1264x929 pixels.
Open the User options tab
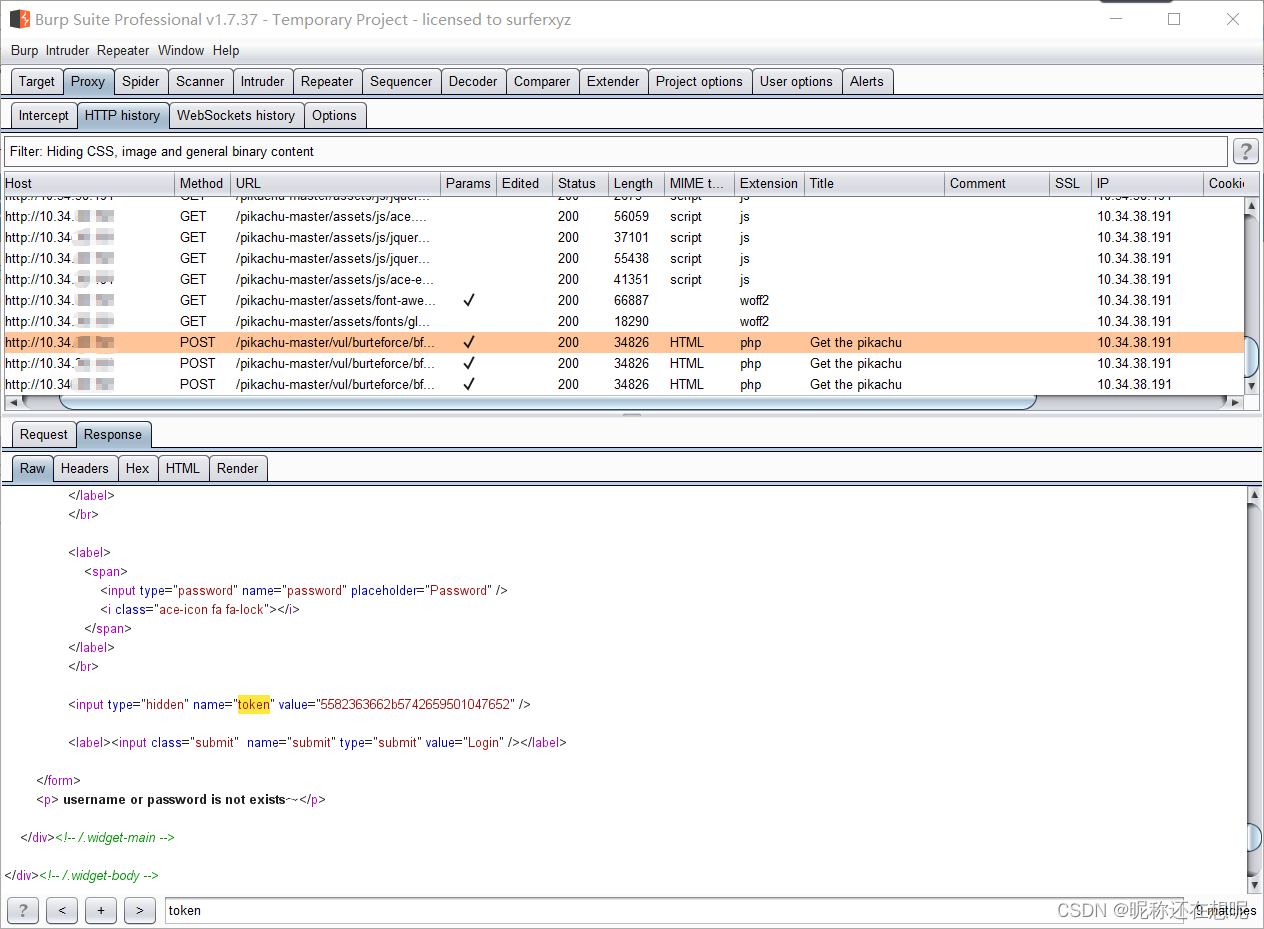(797, 82)
